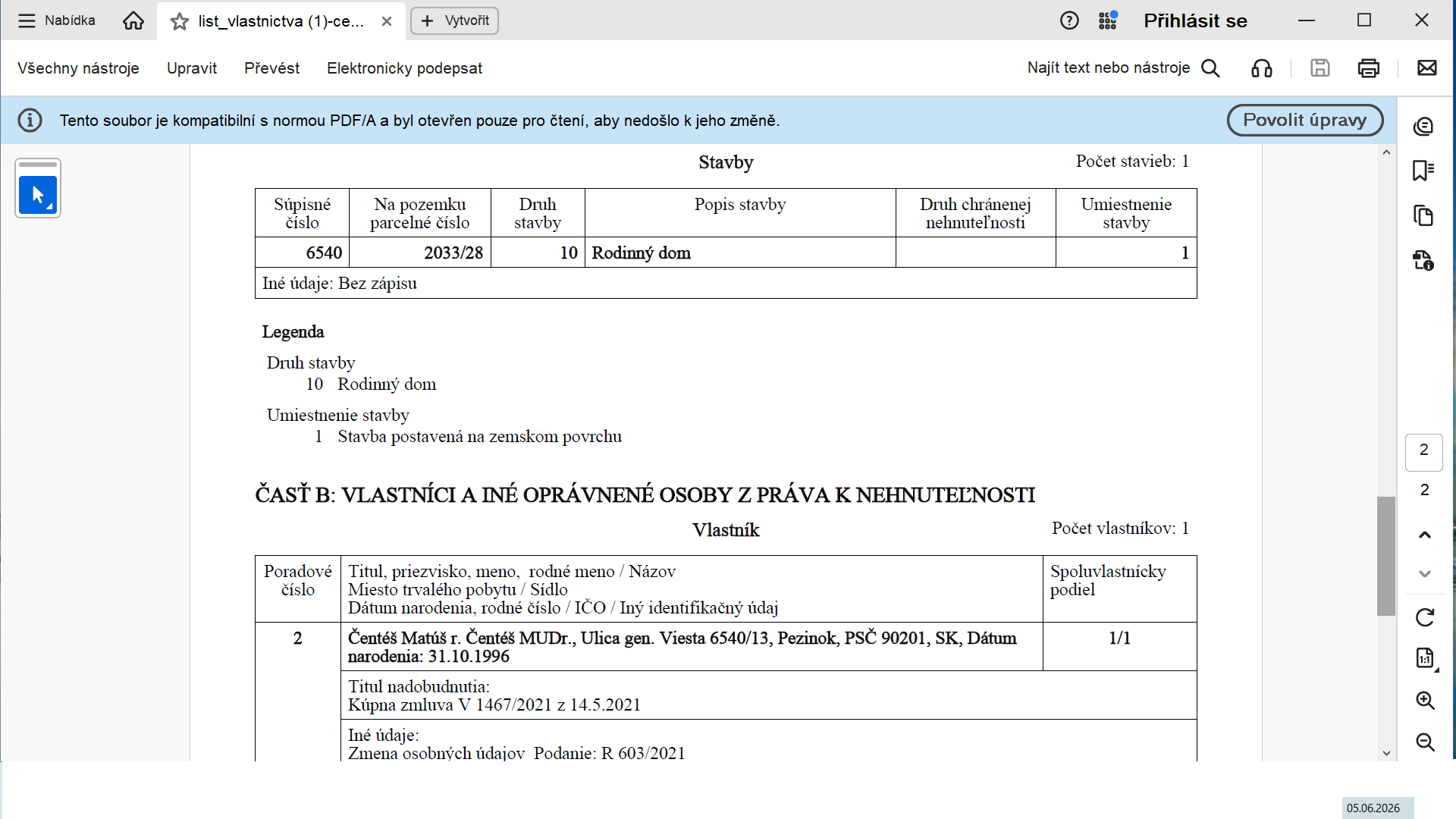The height and width of the screenshot is (819, 1456).
Task: Expand the selection tool flyout corner
Action: click(x=50, y=207)
